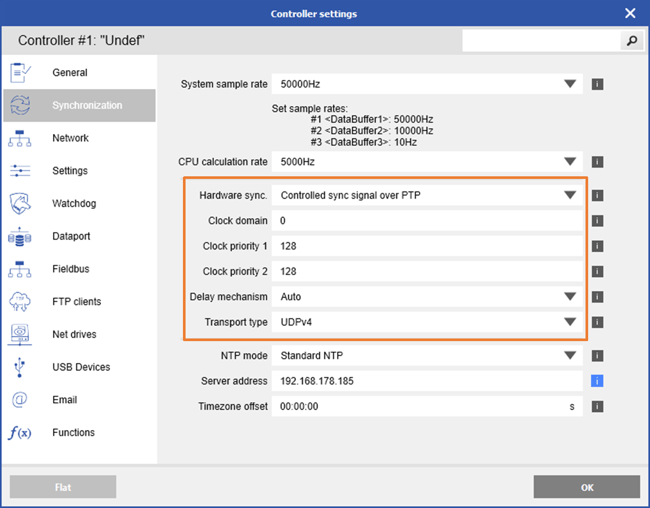Expand the Transport type dropdown
Viewport: 650px width, 508px height.
click(x=570, y=322)
